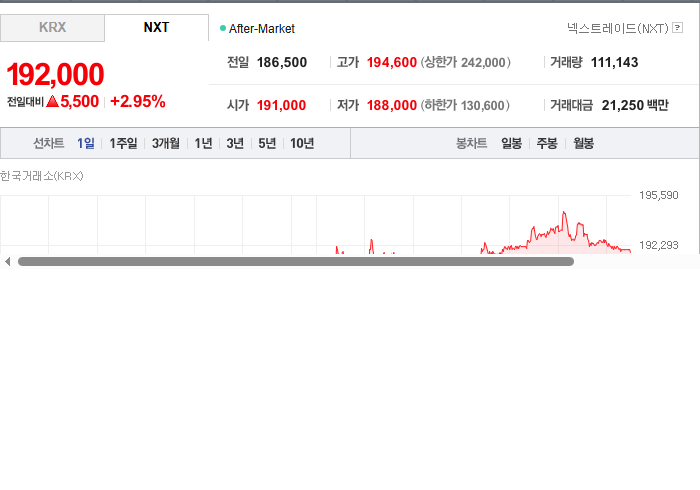Click the opening price 191,000
Screen dimensions: 700x490
pyautogui.click(x=281, y=105)
